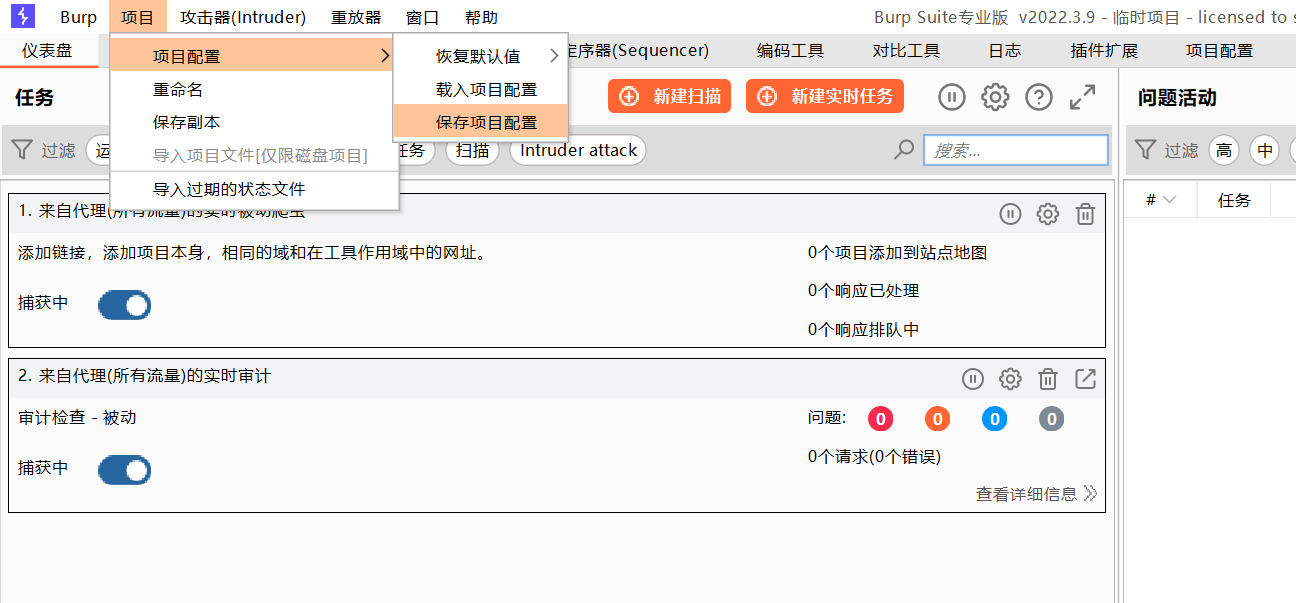Select 载入项目配置 menu entry

point(481,89)
